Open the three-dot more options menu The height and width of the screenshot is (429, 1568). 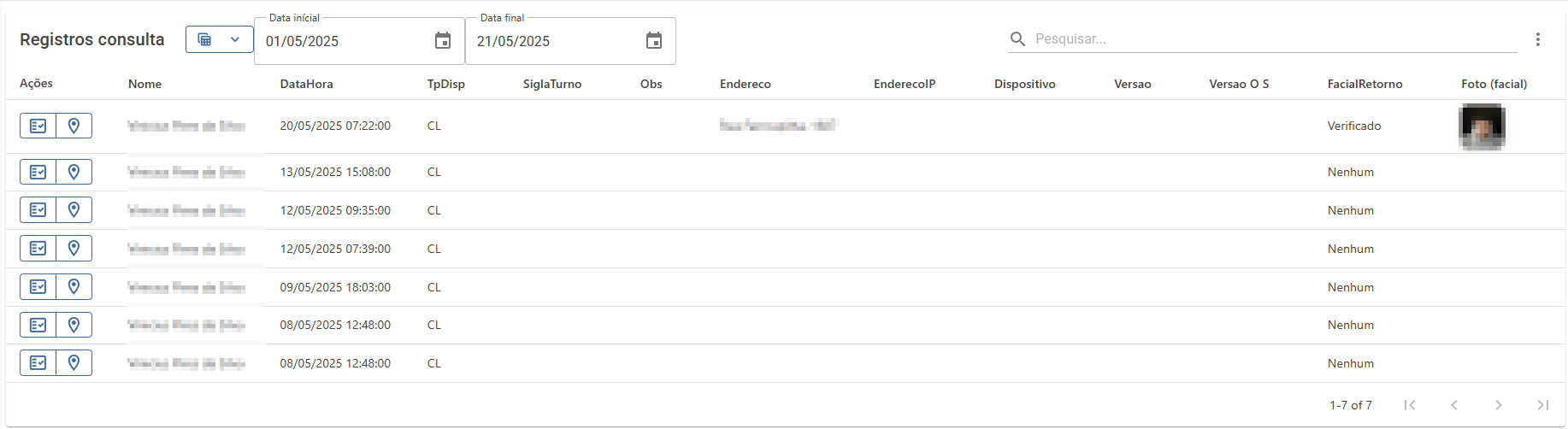(1537, 39)
